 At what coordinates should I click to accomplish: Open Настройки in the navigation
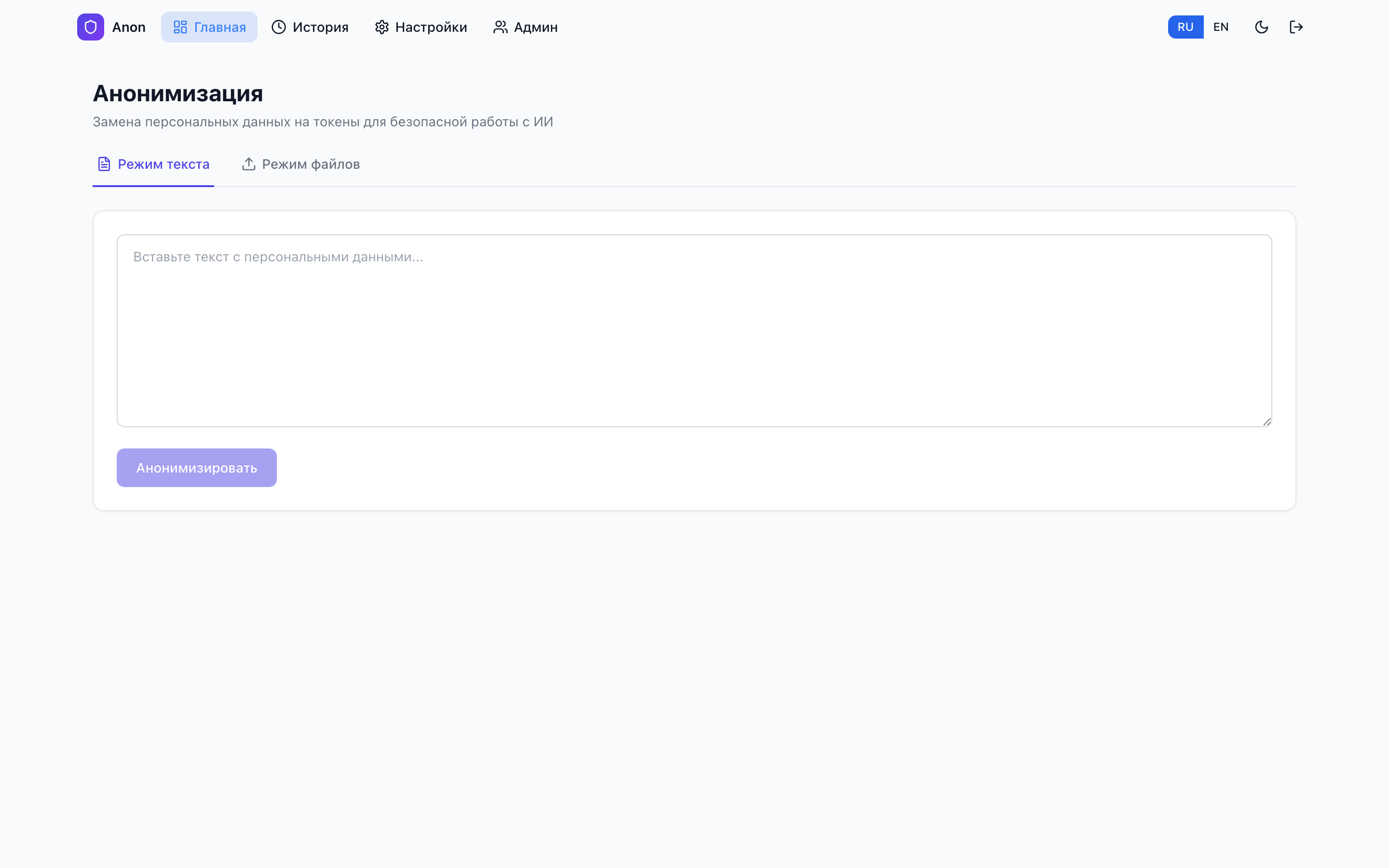click(x=421, y=27)
